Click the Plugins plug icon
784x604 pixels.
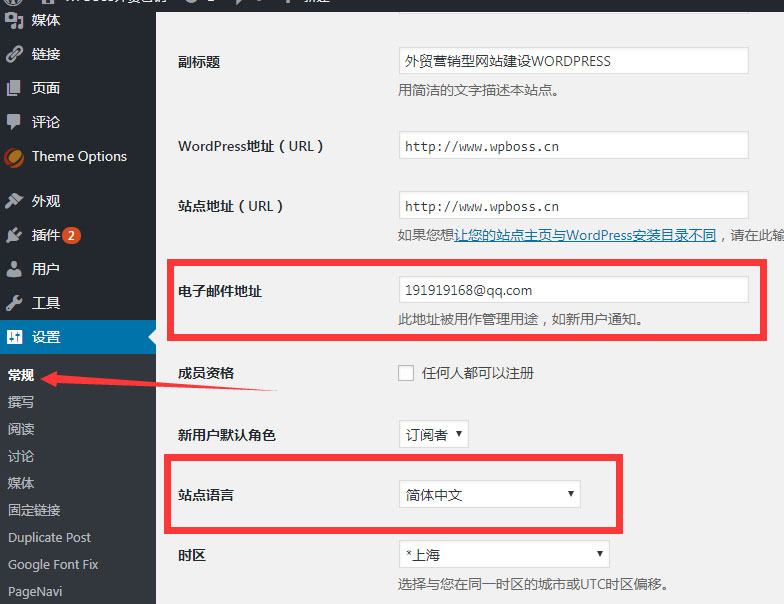click(14, 235)
